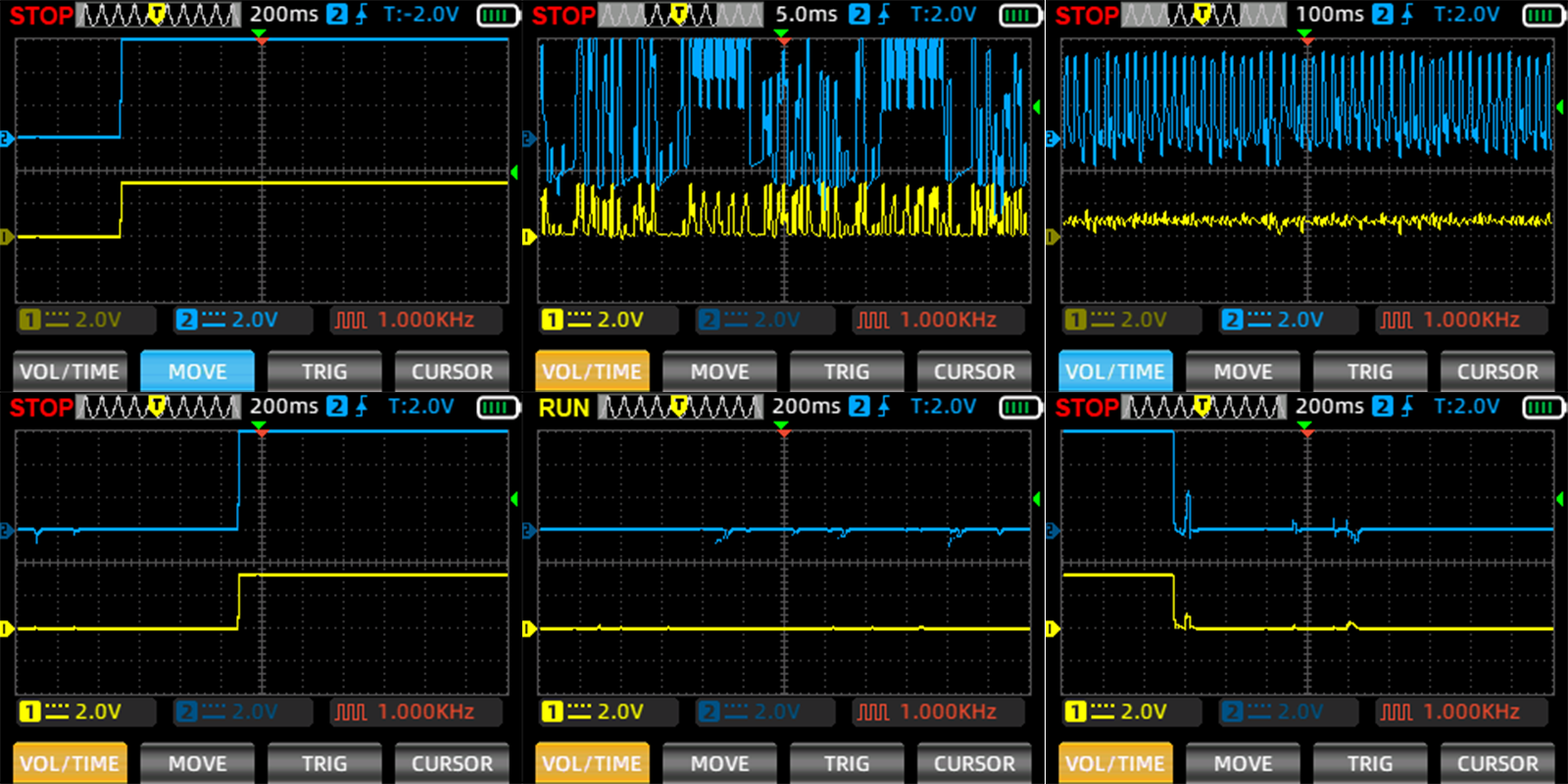1568x784 pixels.
Task: Click the 5.0ms timebase value
Action: (x=807, y=15)
